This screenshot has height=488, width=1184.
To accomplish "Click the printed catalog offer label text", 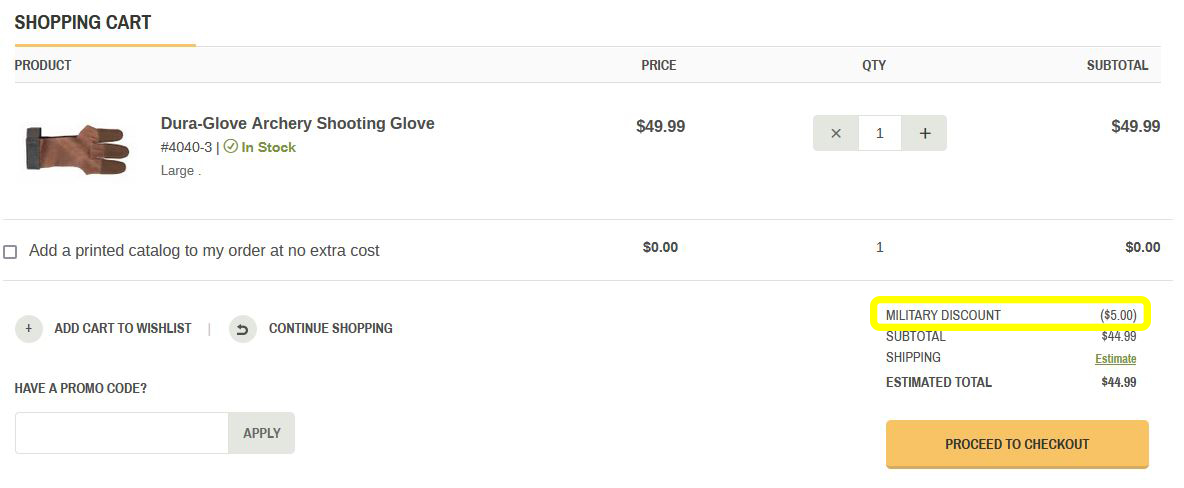I will click(204, 251).
